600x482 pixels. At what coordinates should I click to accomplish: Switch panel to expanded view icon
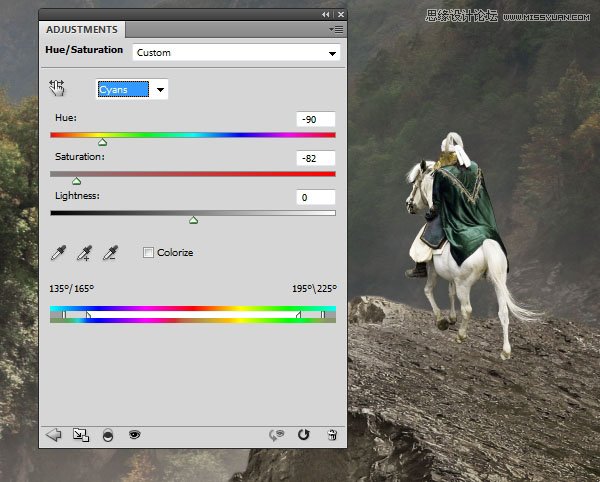(x=81, y=435)
